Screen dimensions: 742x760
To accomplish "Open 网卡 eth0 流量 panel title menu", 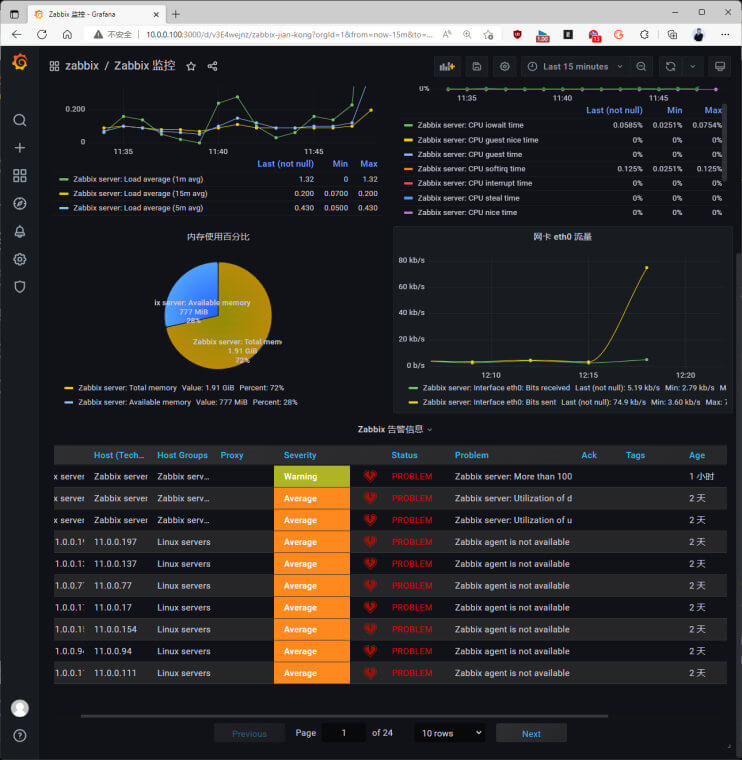I will coord(562,237).
